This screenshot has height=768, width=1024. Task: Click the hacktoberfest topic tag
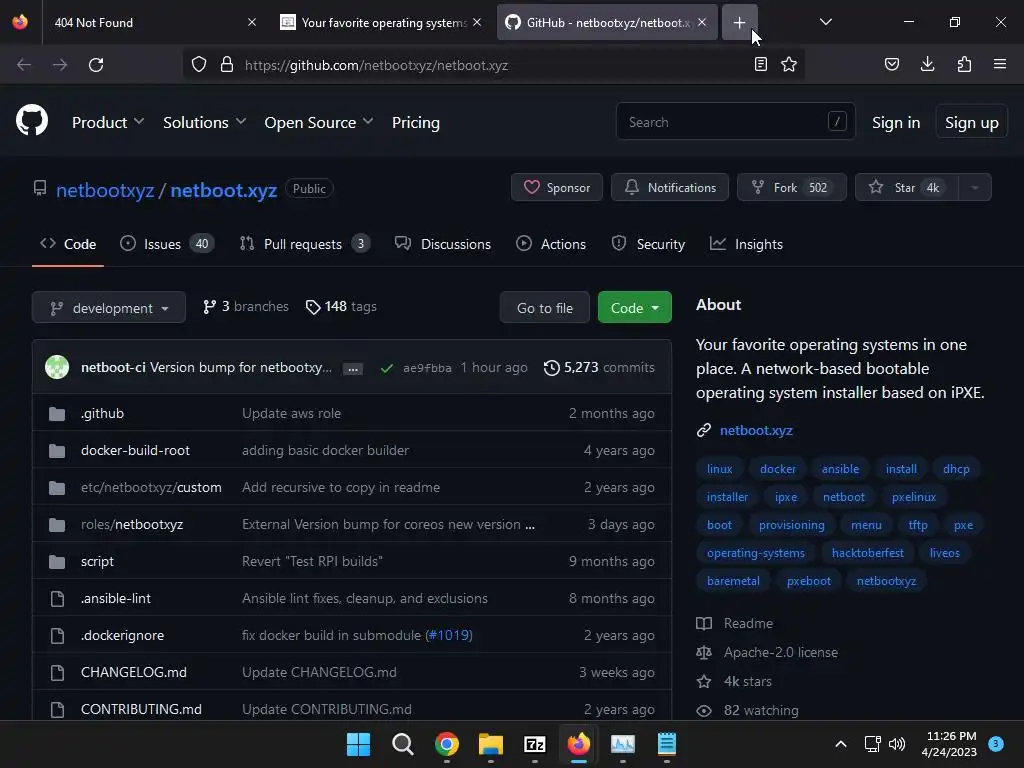click(867, 553)
